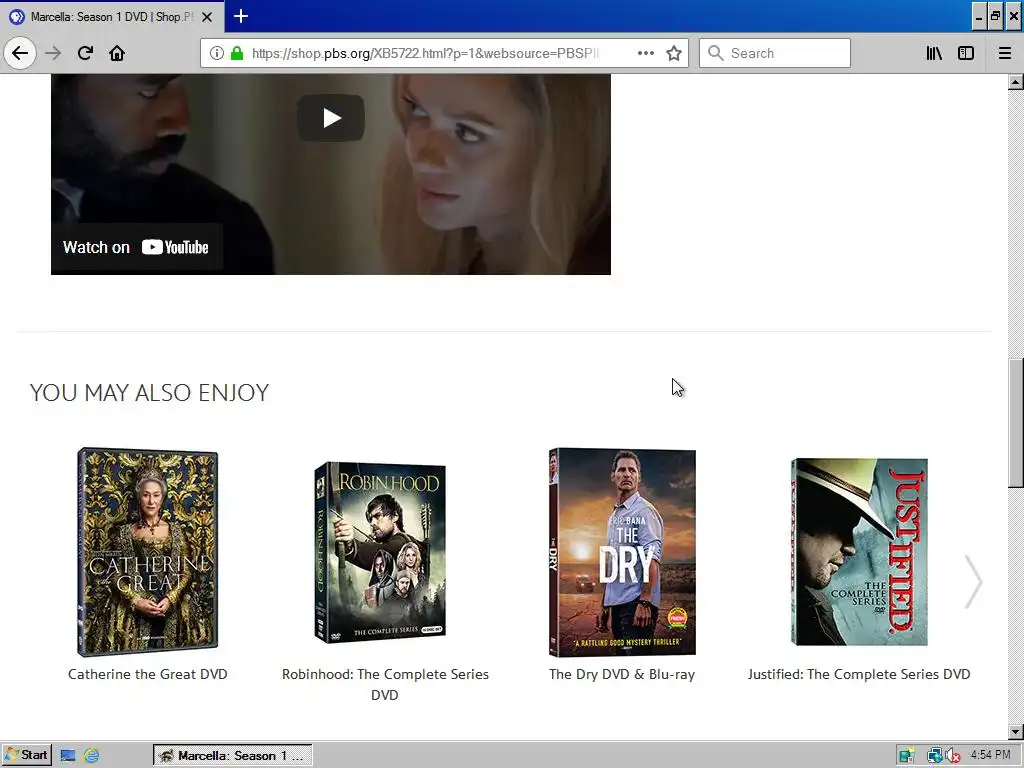Viewport: 1024px width, 768px height.
Task: Play the Marcella trailer video
Action: tap(331, 118)
